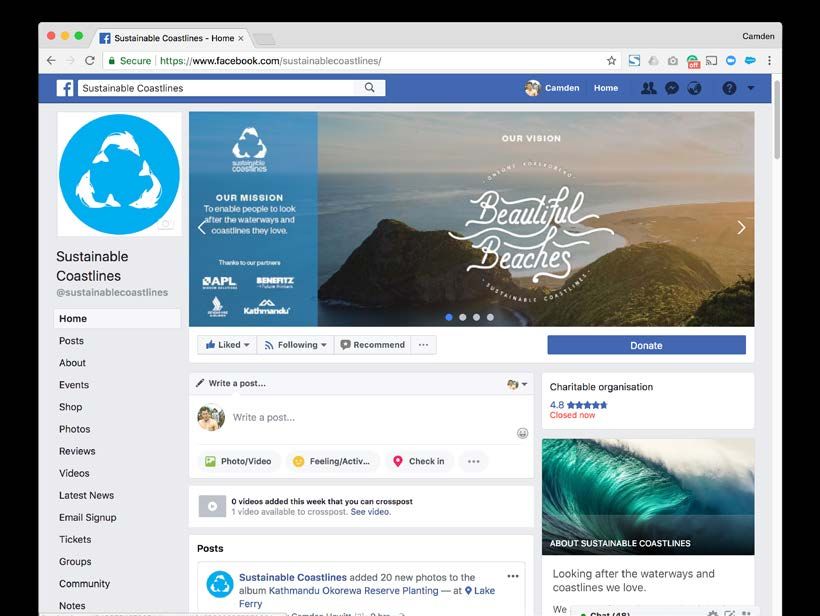Click the Photo/Video button
820x616 pixels.
238,461
